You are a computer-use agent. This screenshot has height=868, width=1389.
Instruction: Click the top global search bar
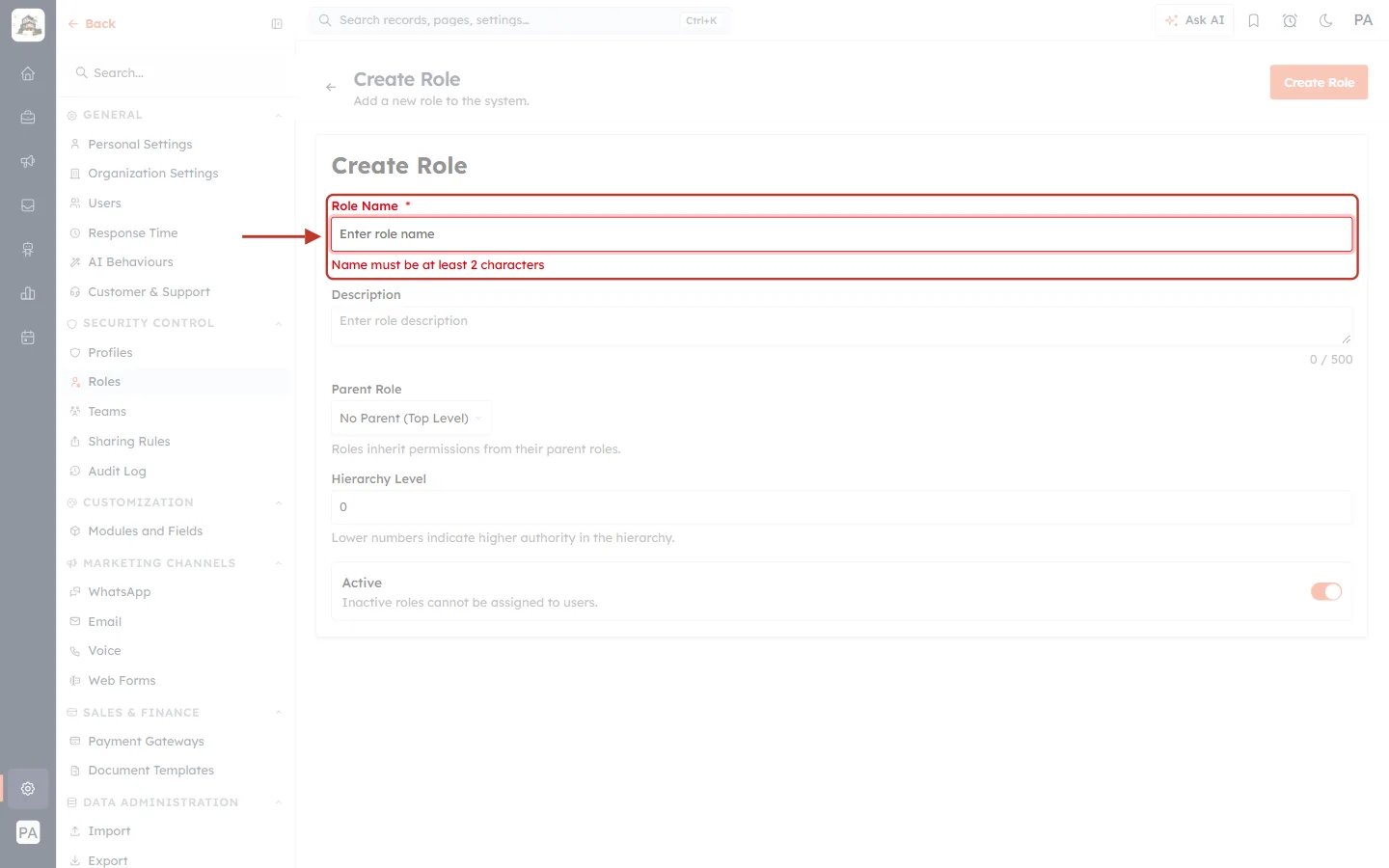click(x=521, y=20)
